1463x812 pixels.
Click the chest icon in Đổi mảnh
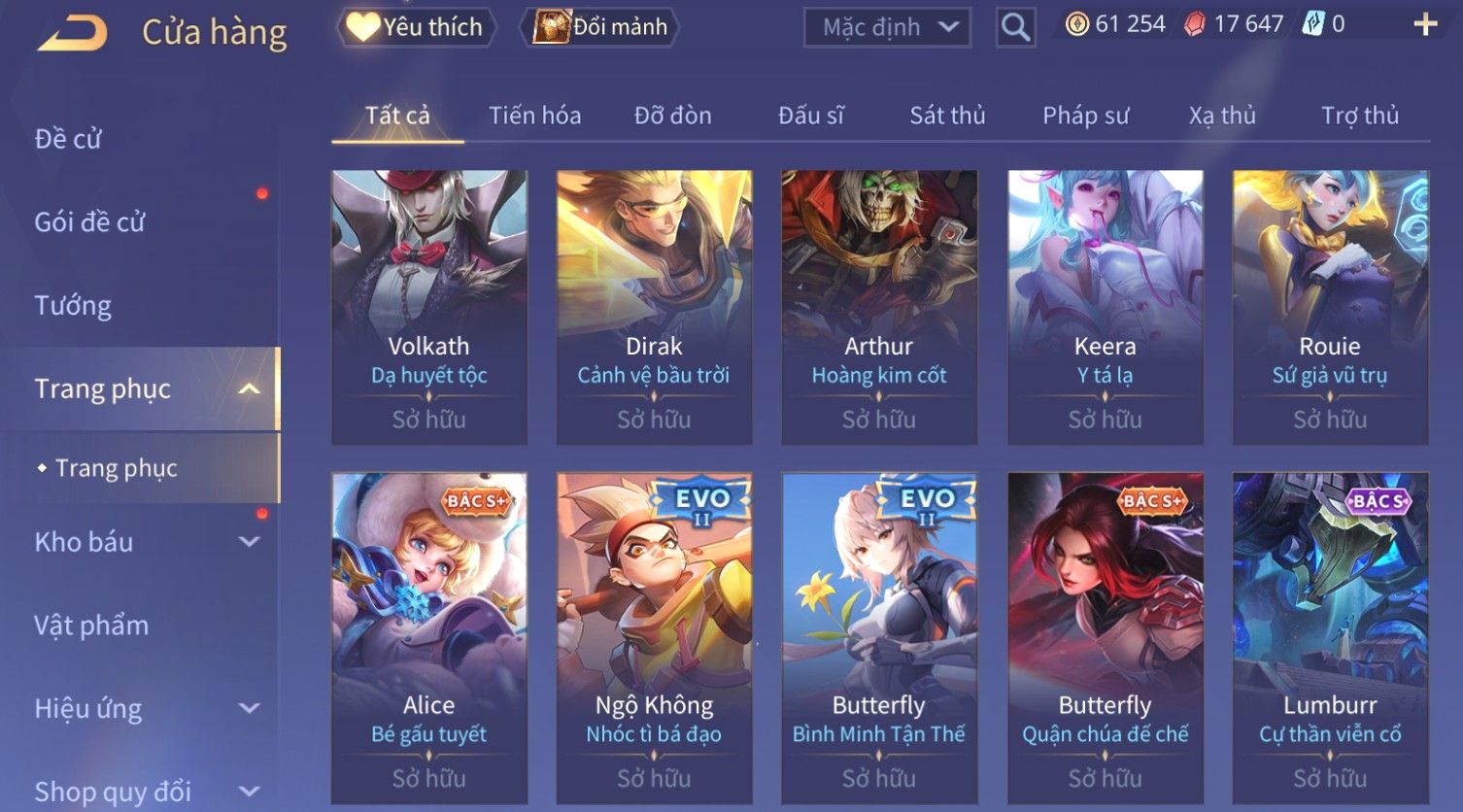[x=550, y=27]
